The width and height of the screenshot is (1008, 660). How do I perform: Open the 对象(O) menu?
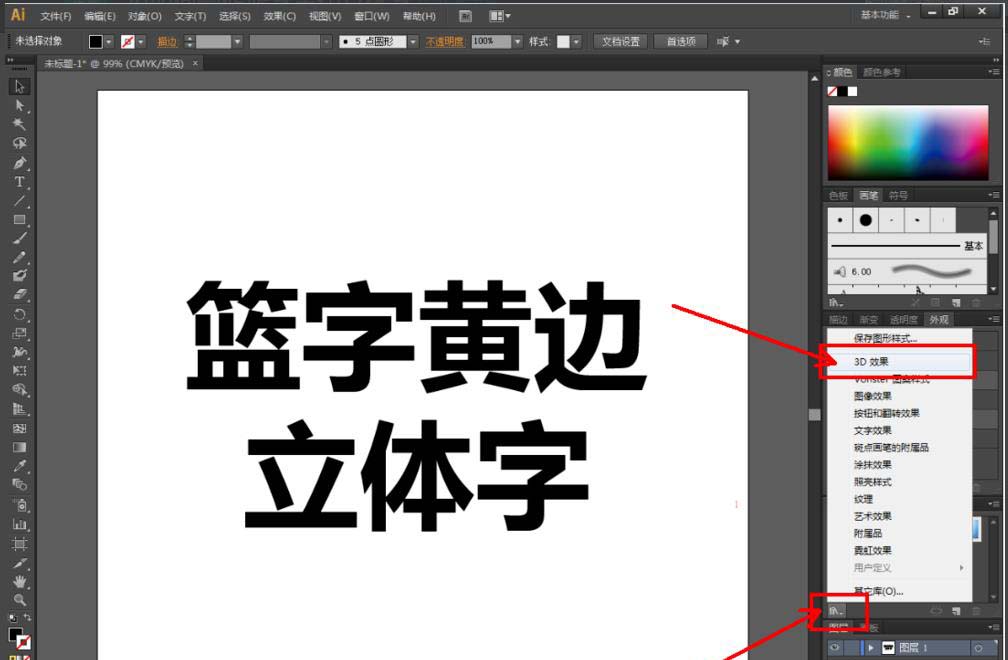(x=144, y=16)
